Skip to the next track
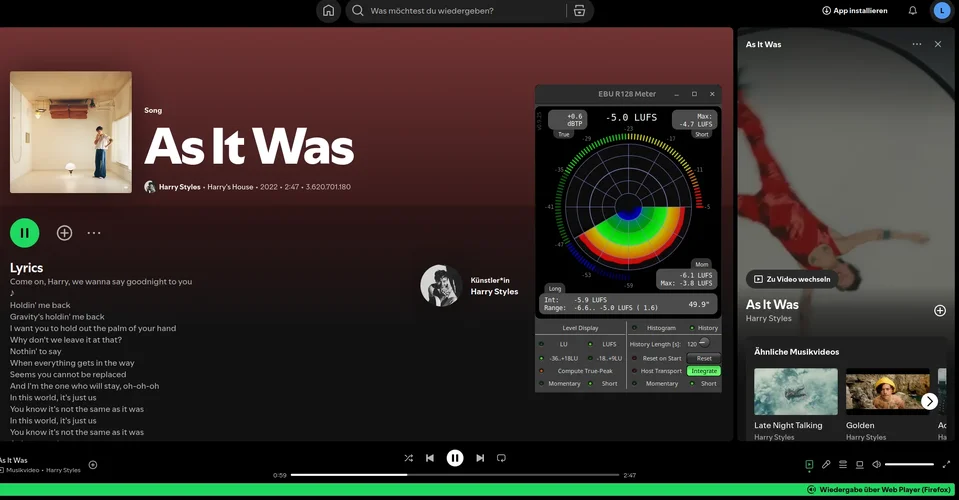The width and height of the screenshot is (959, 500). [480, 458]
